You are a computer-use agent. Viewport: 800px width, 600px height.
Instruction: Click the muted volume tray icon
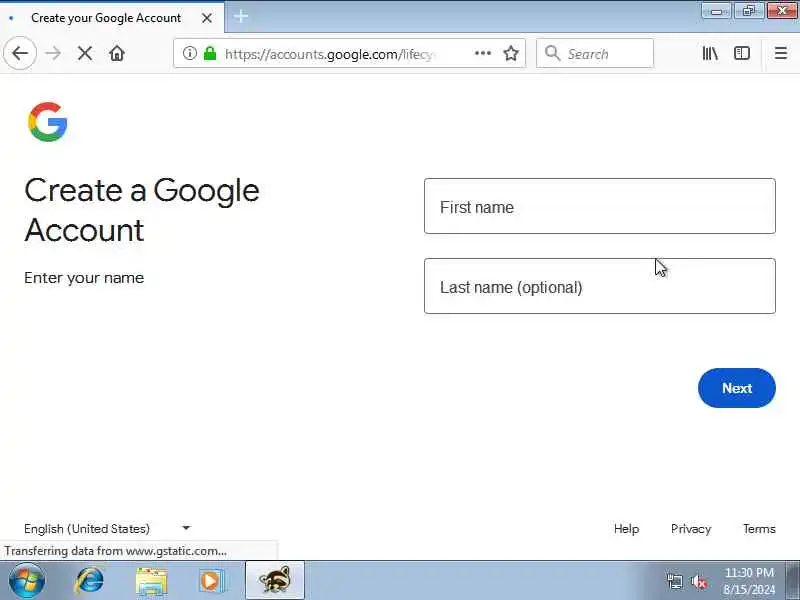[x=698, y=581]
